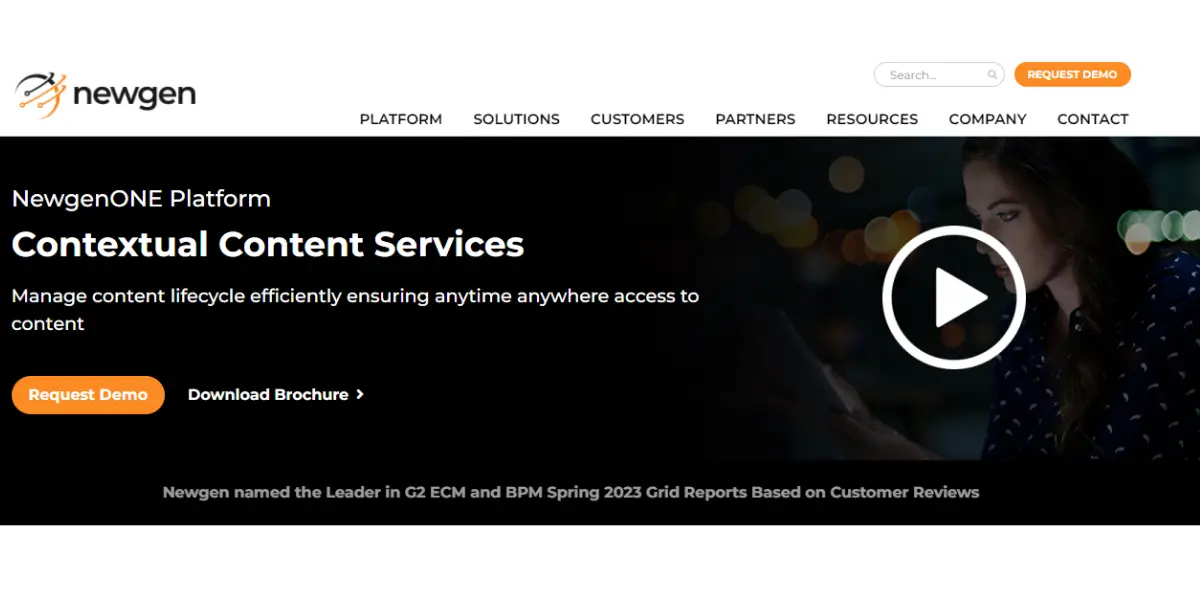Screen dimensions: 1200x600
Task: Click the 'Manage content lifecycle efficiently' description
Action: pyautogui.click(x=355, y=310)
